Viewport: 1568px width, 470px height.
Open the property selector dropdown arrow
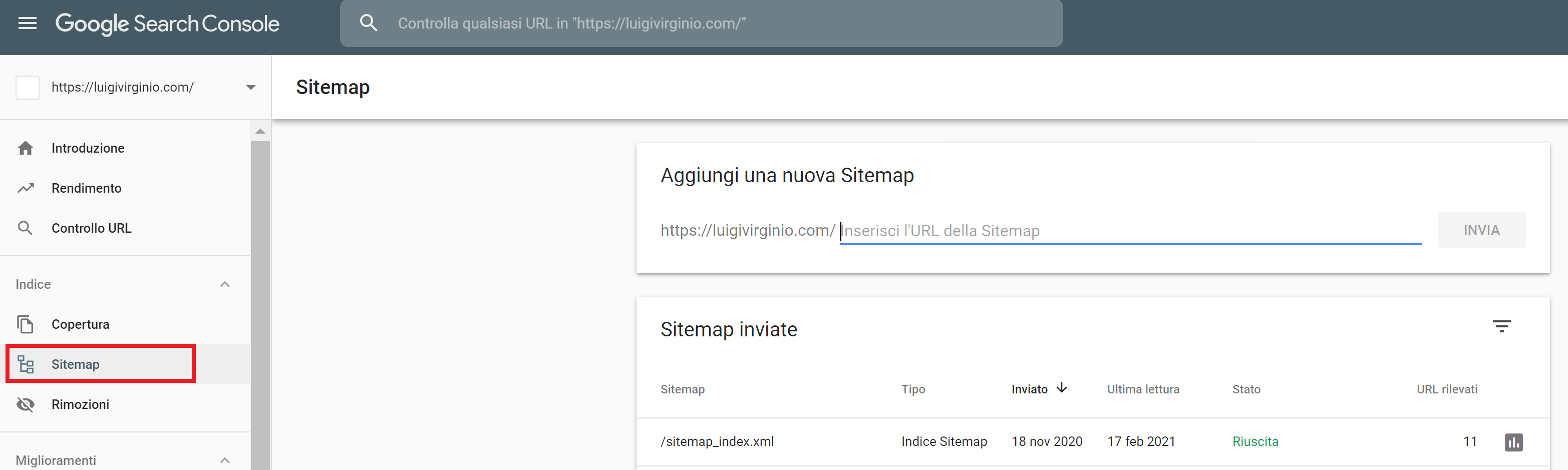pyautogui.click(x=251, y=88)
